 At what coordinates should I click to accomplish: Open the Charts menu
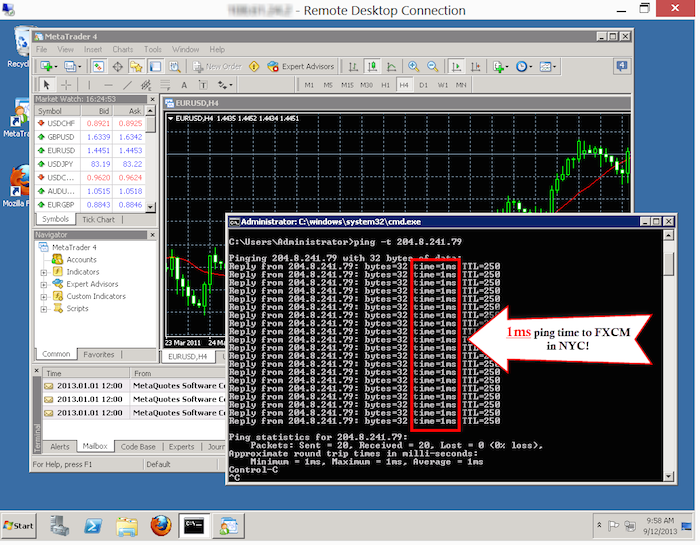pos(123,49)
